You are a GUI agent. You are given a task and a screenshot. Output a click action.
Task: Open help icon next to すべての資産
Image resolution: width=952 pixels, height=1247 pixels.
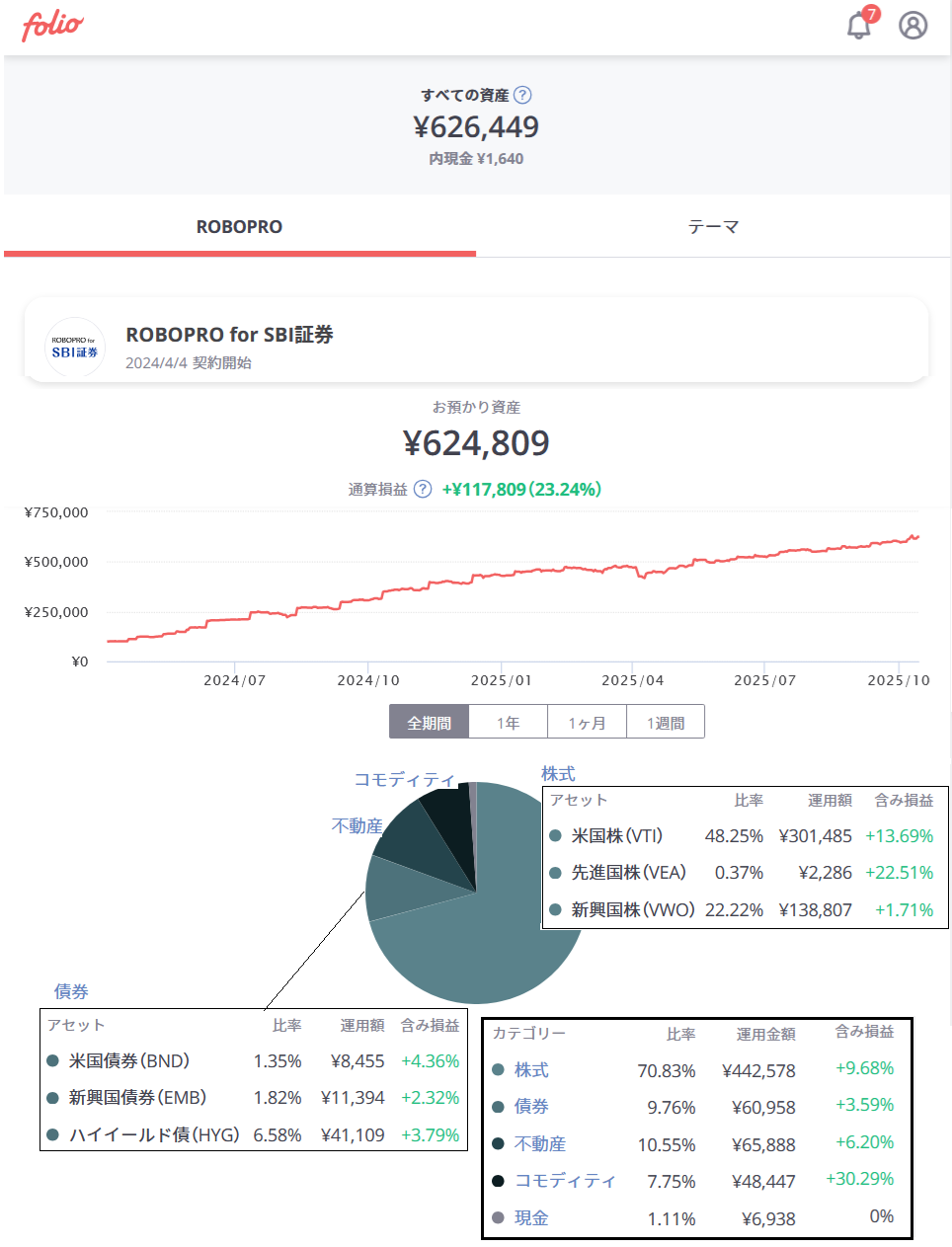523,95
